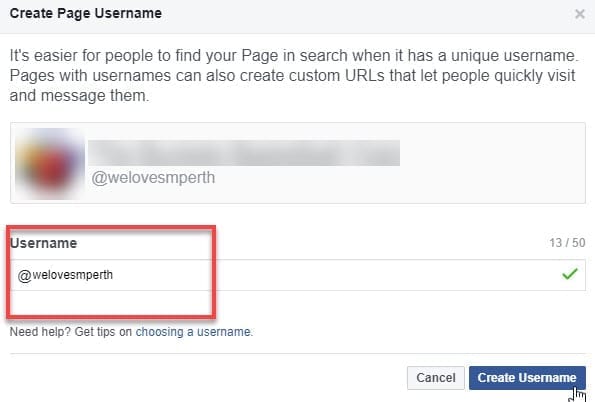
Task: Click the divider line above the buttons
Action: pyautogui.click(x=298, y=353)
